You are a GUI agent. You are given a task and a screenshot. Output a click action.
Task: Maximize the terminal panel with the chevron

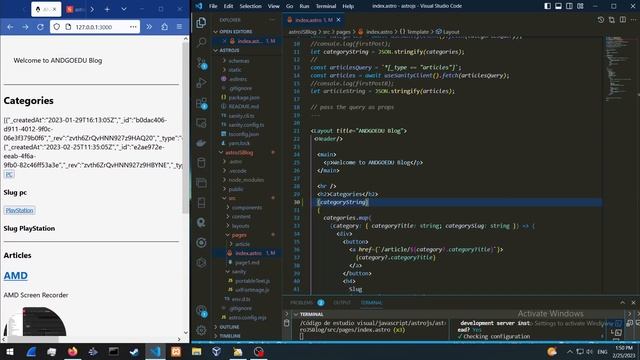[x=622, y=302]
